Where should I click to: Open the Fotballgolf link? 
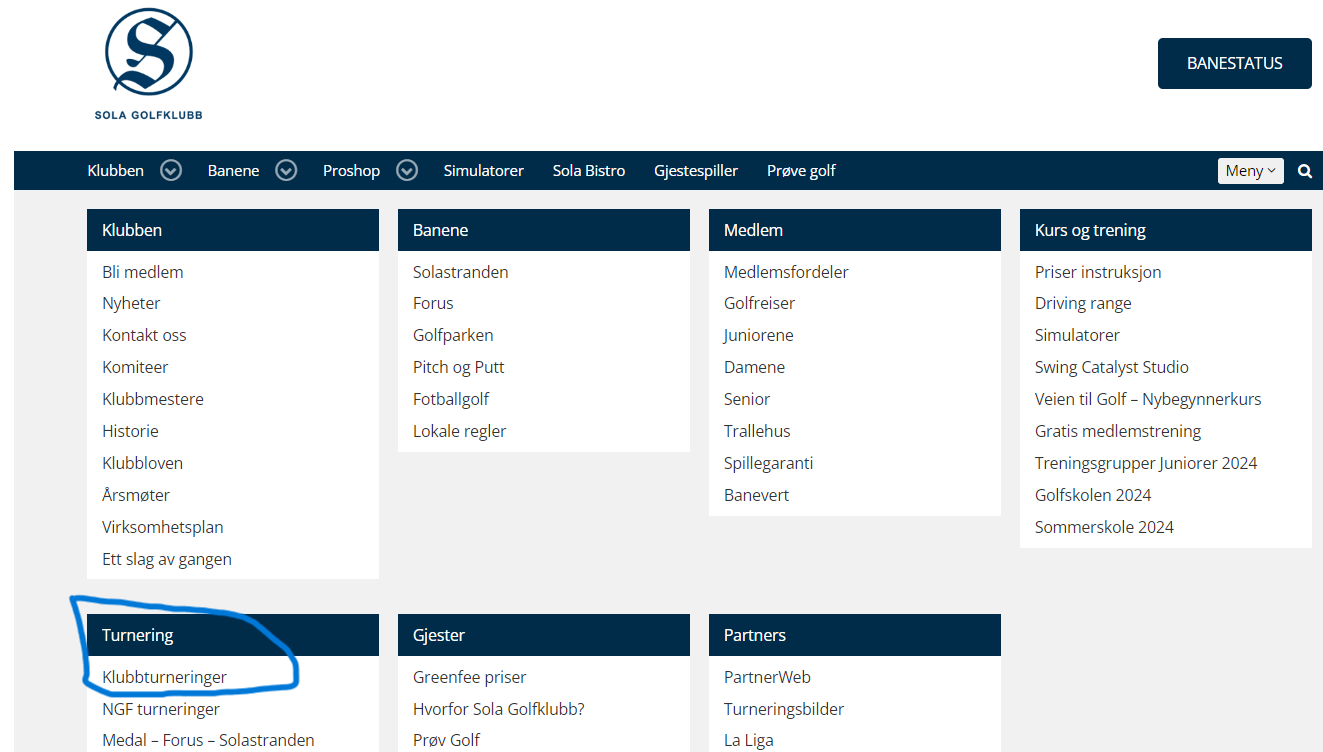click(x=451, y=399)
